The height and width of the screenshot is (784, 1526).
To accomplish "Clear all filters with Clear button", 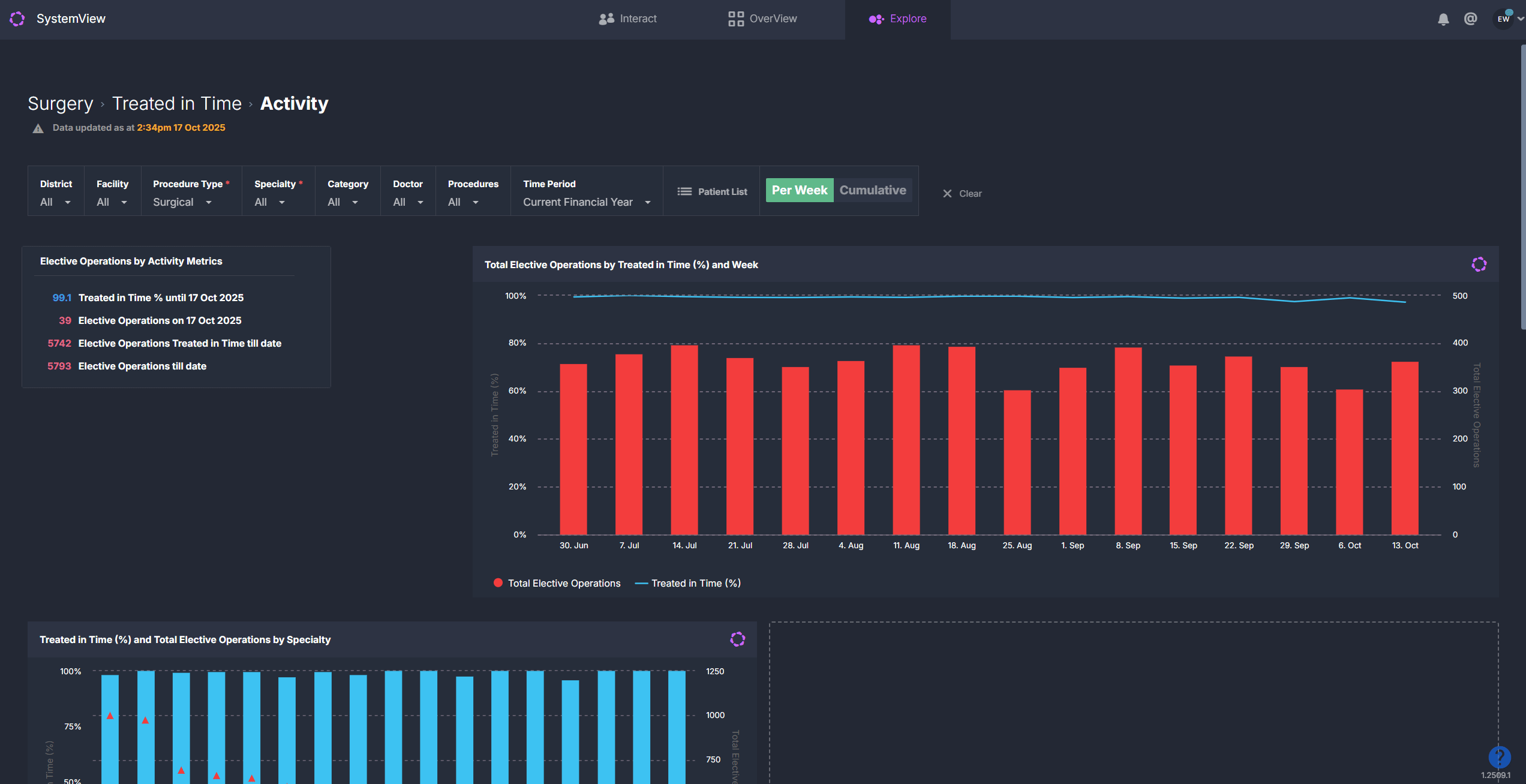I will tap(962, 194).
